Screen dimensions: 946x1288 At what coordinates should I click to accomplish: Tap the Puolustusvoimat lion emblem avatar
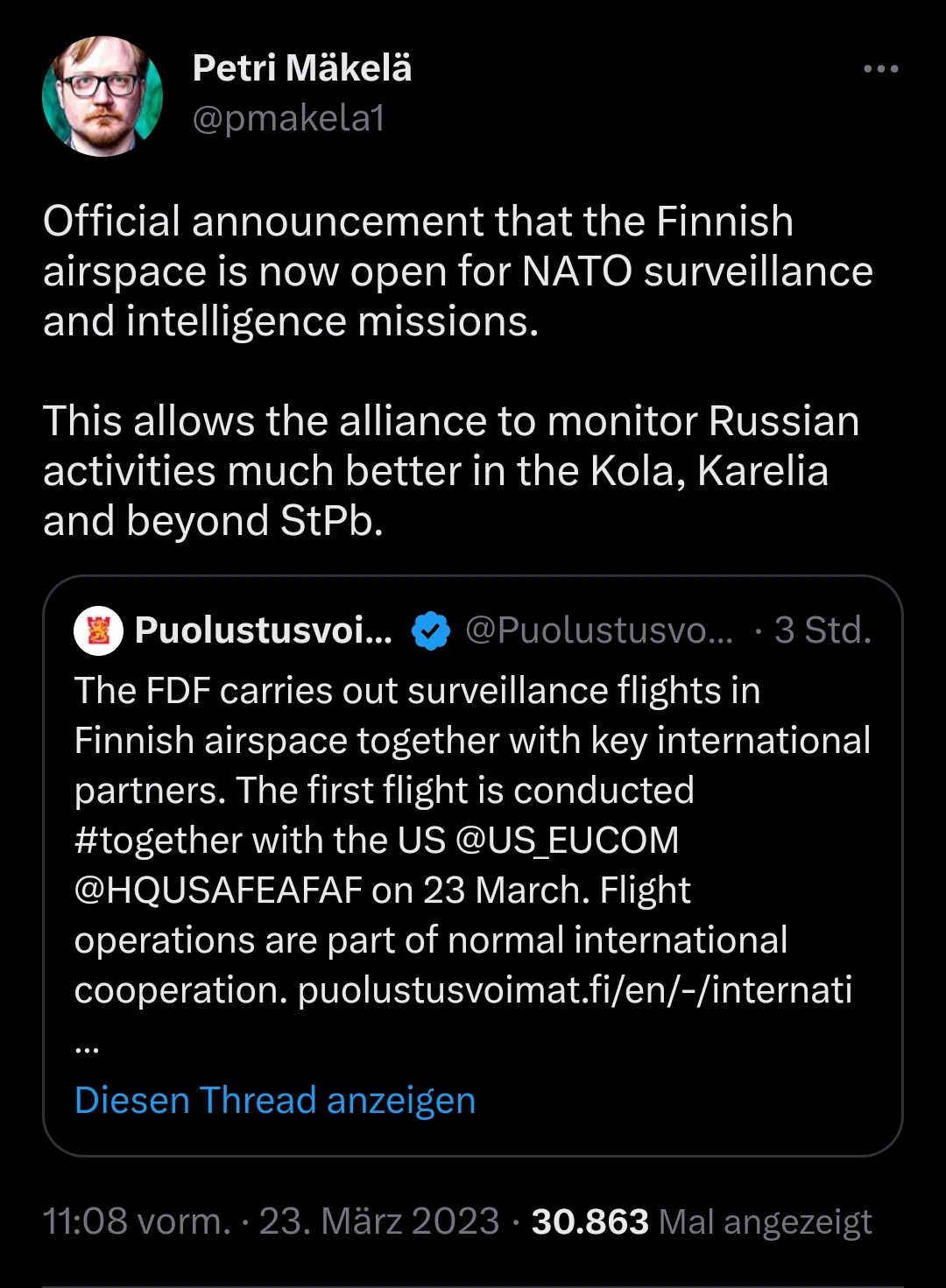[98, 630]
